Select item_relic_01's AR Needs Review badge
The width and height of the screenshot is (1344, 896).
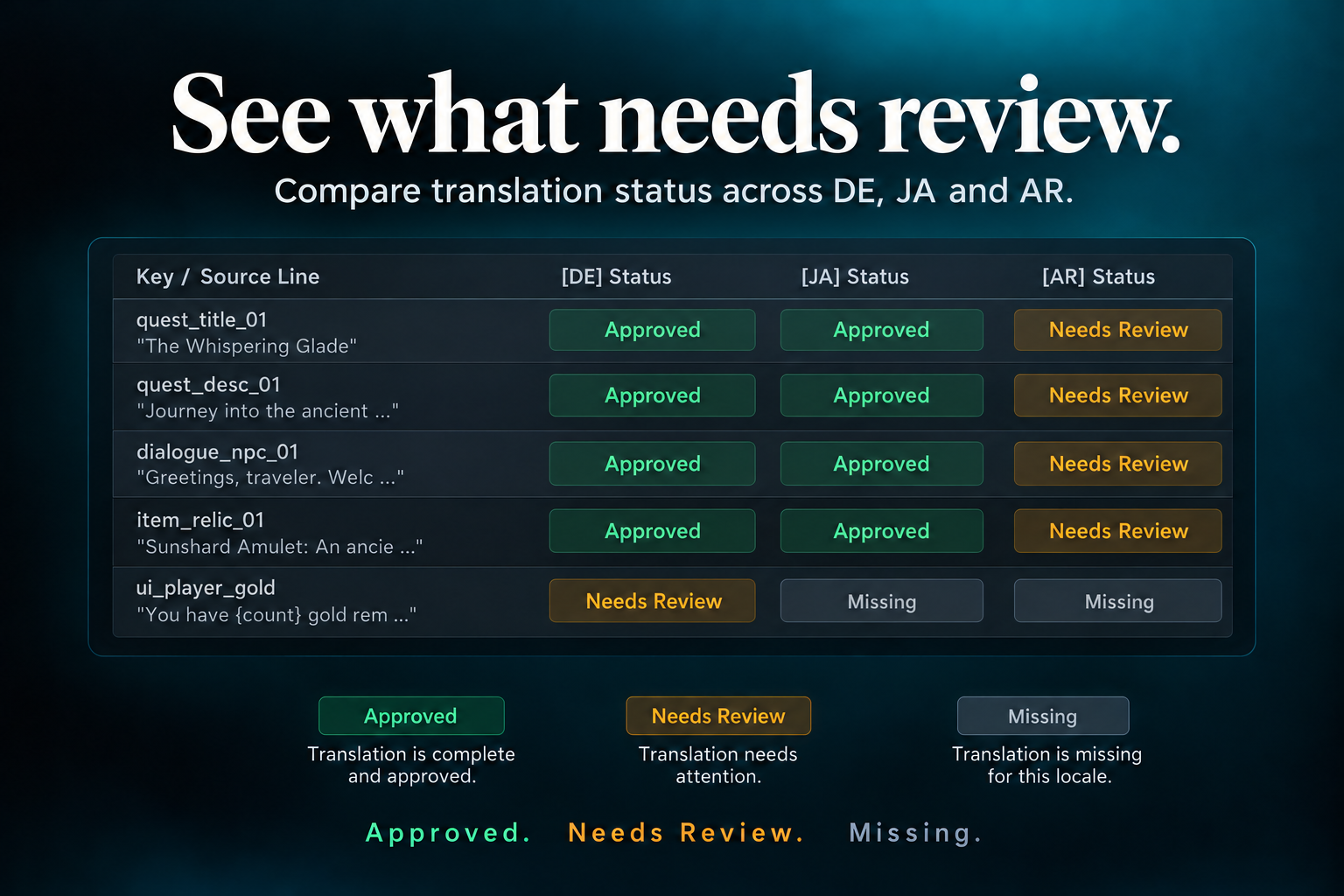point(1117,531)
